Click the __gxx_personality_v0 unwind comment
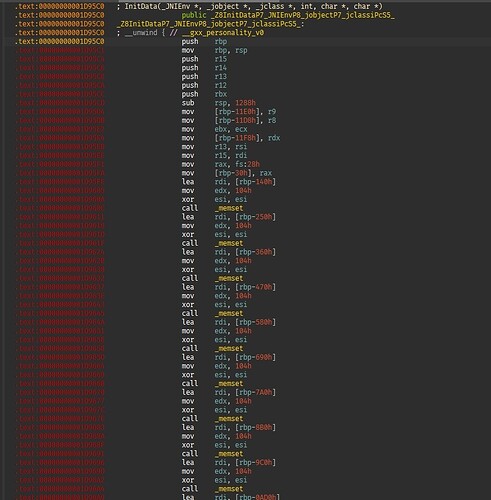This screenshot has height=500, width=491. pyautogui.click(x=190, y=33)
